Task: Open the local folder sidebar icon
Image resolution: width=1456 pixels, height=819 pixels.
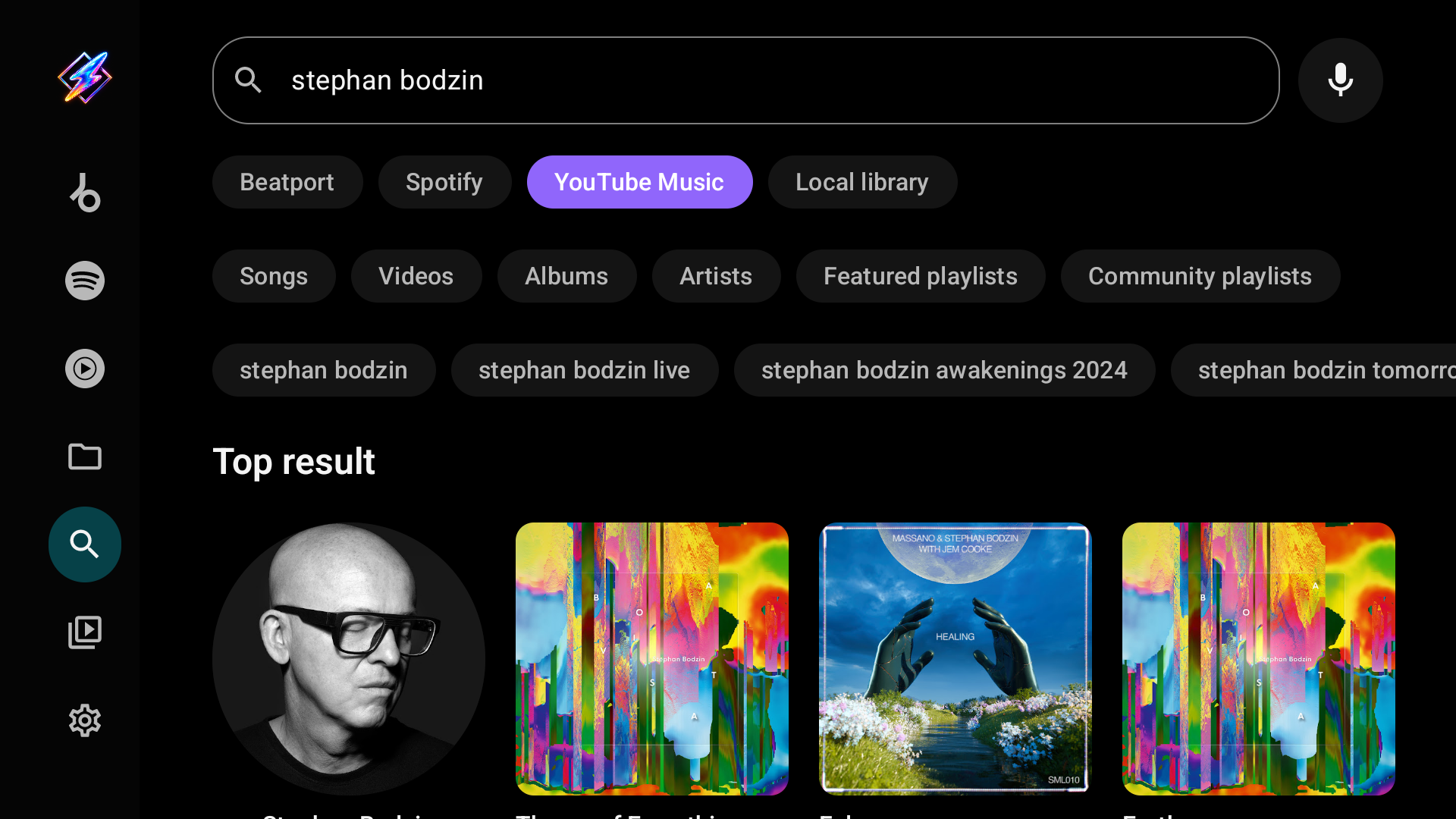Action: [85, 457]
